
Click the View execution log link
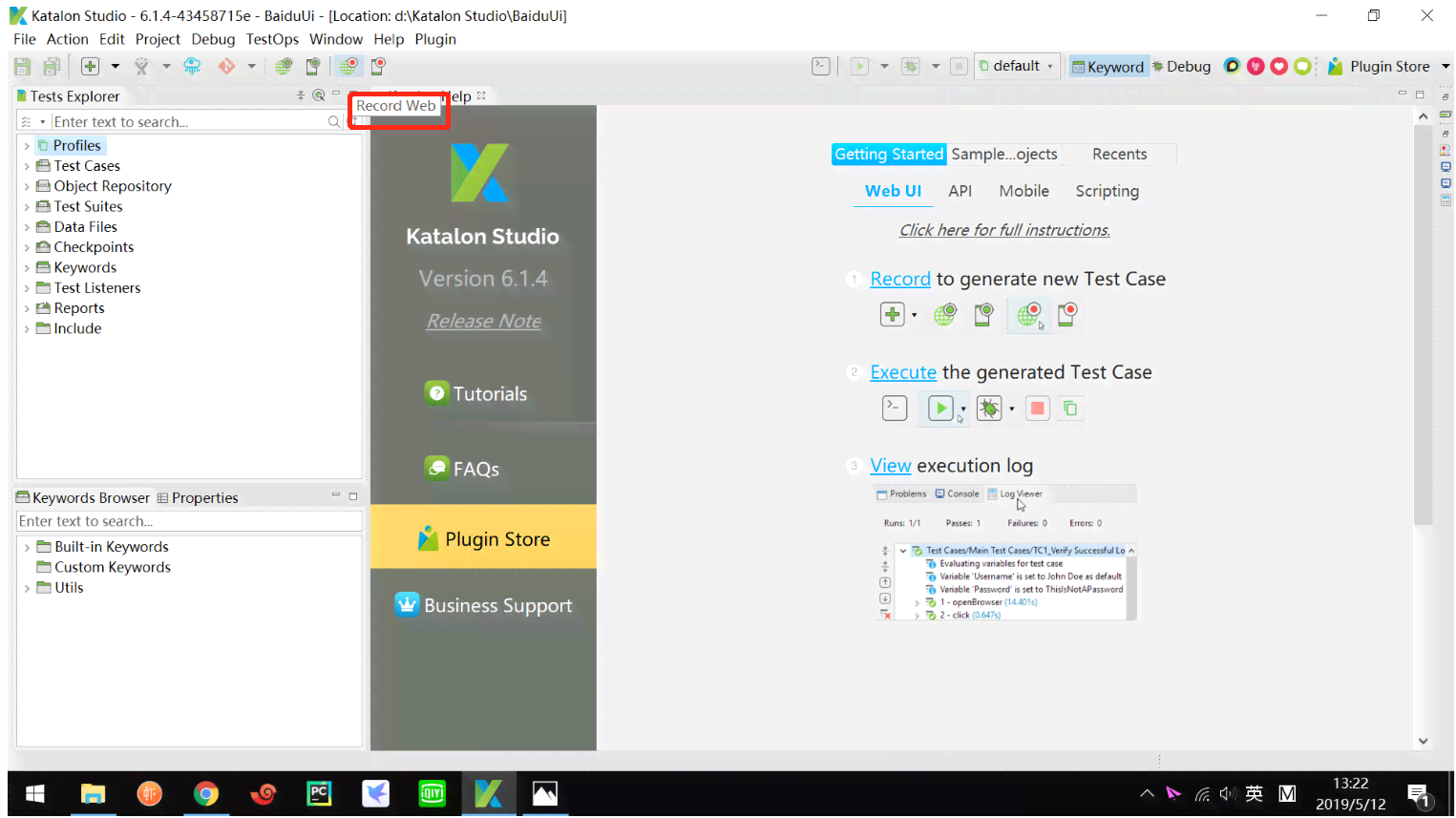click(891, 466)
